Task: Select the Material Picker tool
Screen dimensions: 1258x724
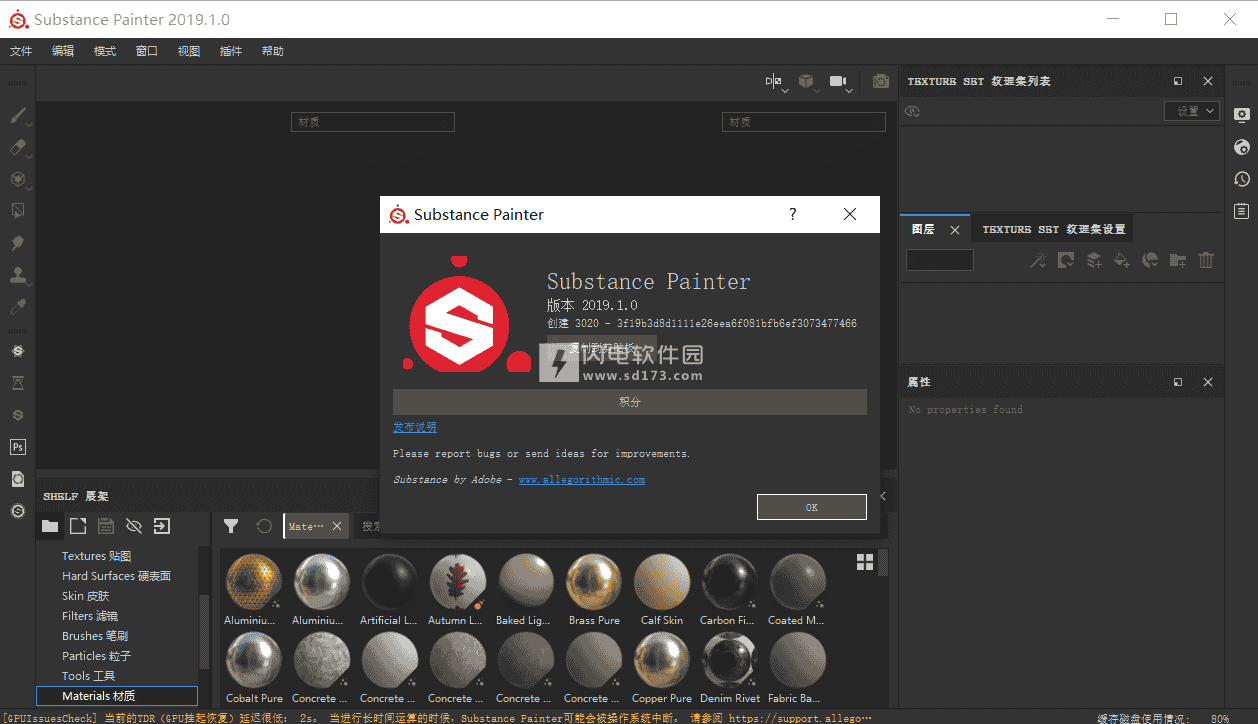Action: coord(19,306)
